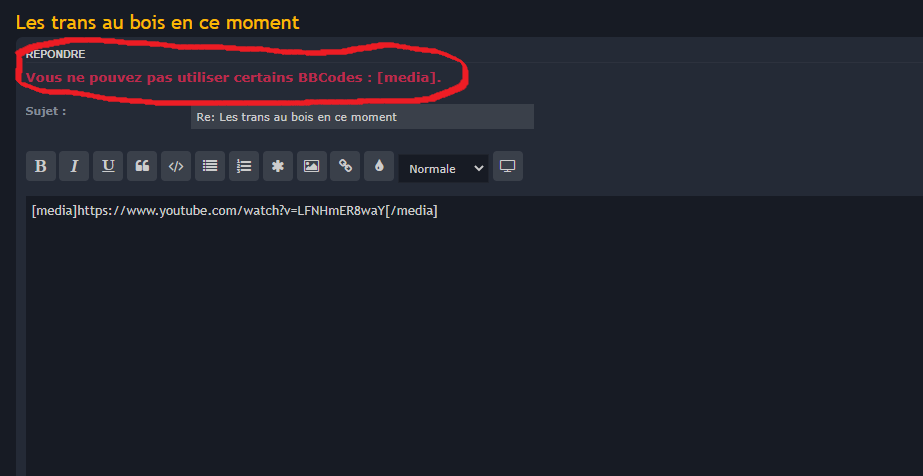The height and width of the screenshot is (476, 923).
Task: Insert an ordered numbered list
Action: point(244,166)
